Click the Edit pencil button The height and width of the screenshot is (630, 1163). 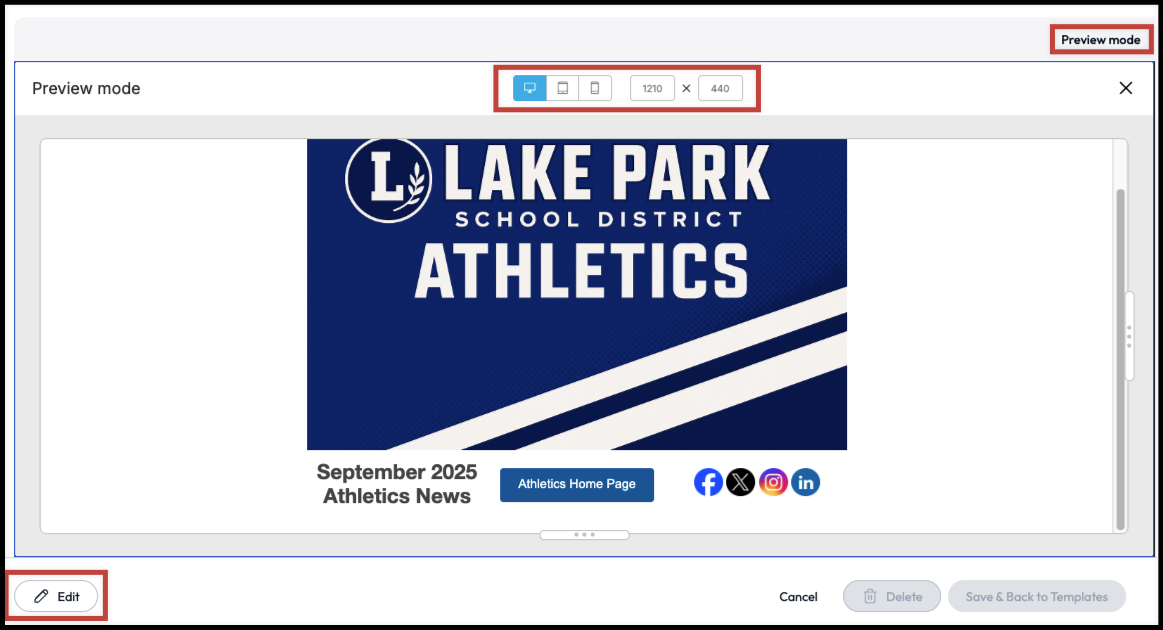[56, 597]
